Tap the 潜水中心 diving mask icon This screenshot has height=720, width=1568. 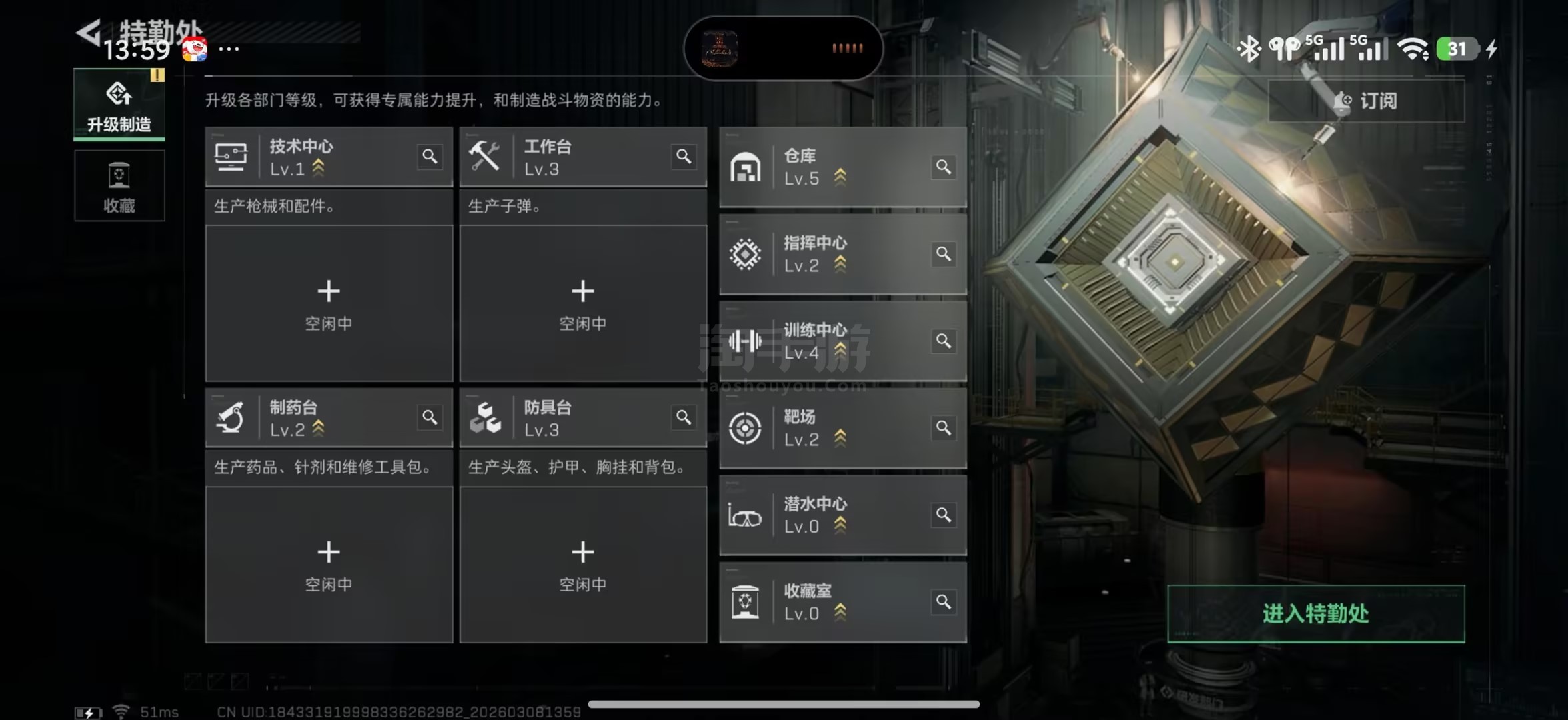(745, 516)
